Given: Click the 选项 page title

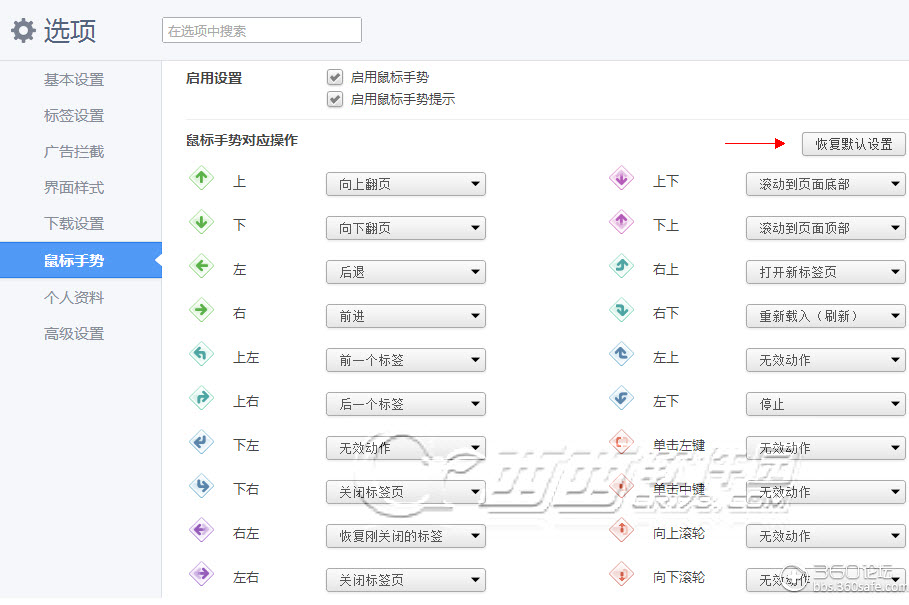Looking at the screenshot, I should [70, 30].
